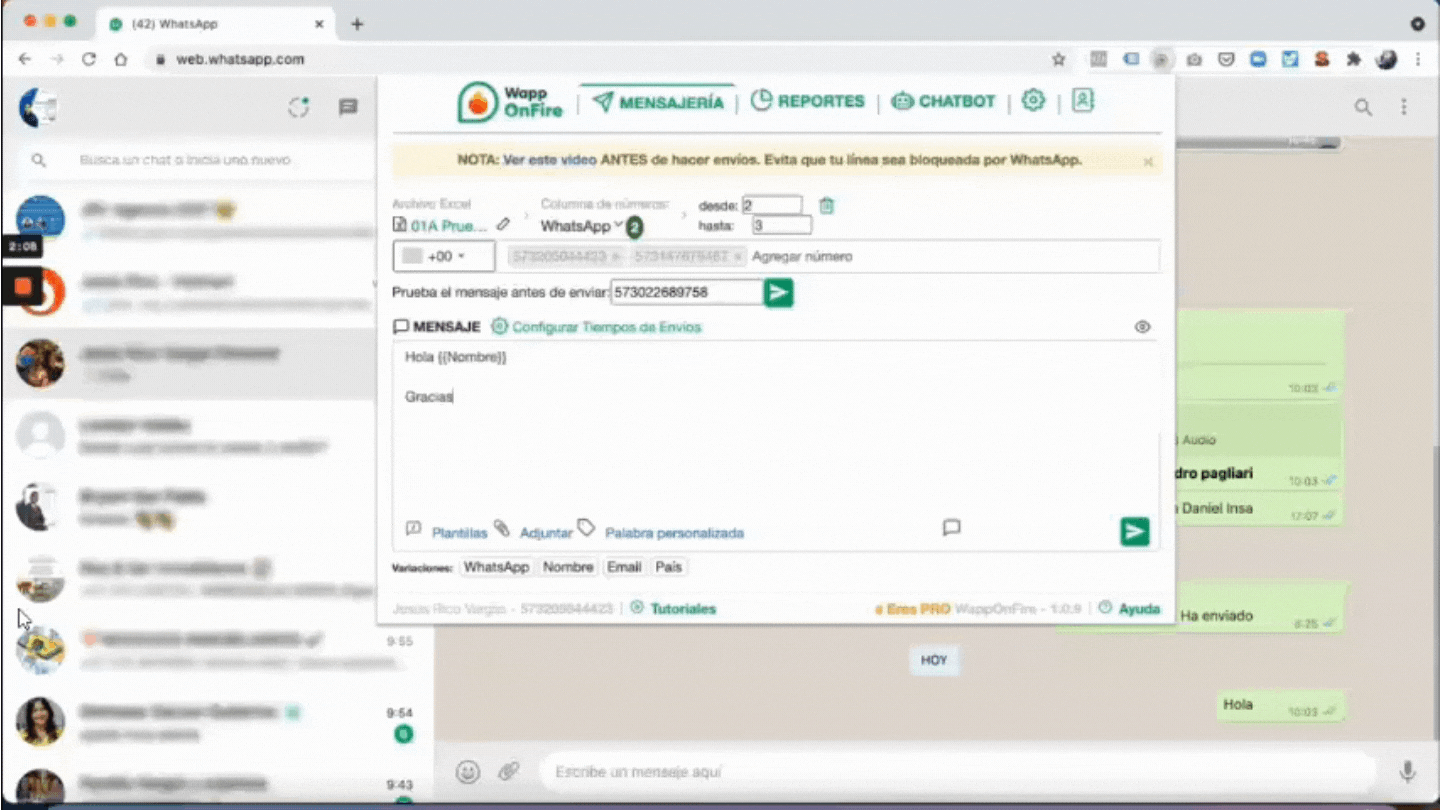Send the bulk message with bottom green arrow
Viewport: 1440px width, 810px height.
point(1134,532)
